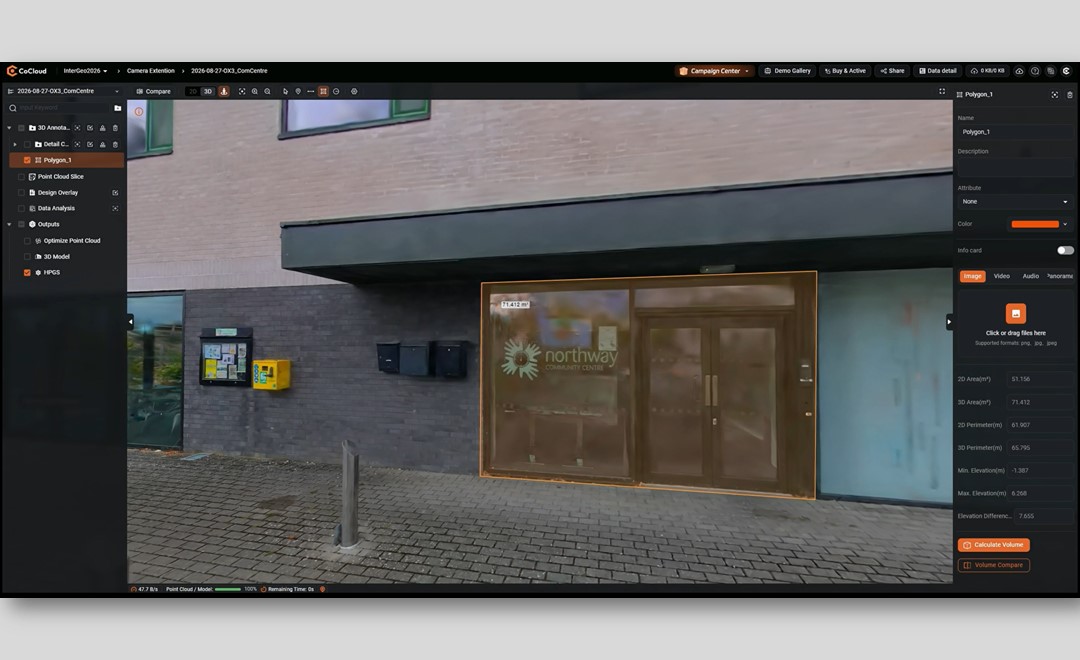The image size is (1080, 660).
Task: Open the Campaign Center dropdown
Action: (x=714, y=71)
